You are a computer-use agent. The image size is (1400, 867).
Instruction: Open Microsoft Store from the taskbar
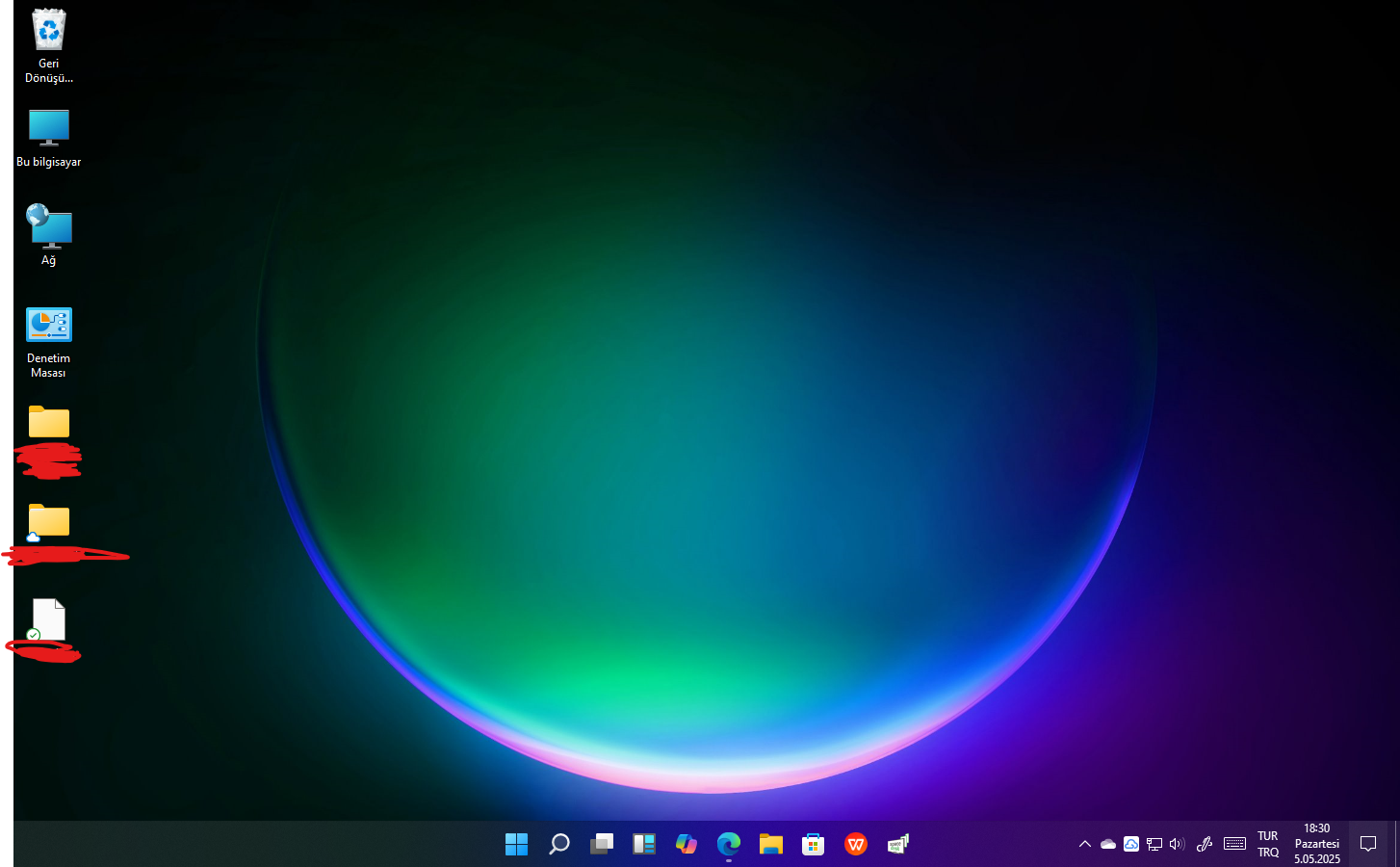(x=814, y=844)
